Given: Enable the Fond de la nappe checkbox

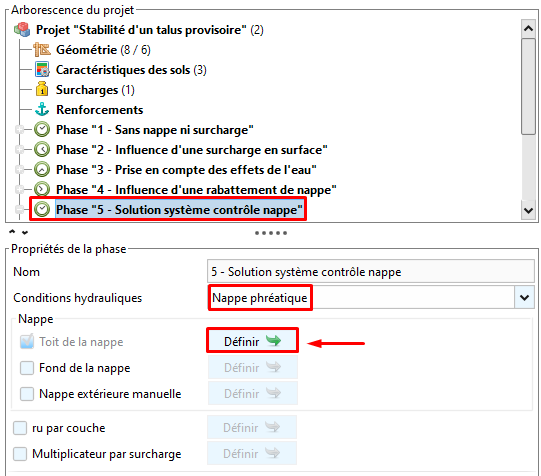Looking at the screenshot, I should (x=27, y=368).
